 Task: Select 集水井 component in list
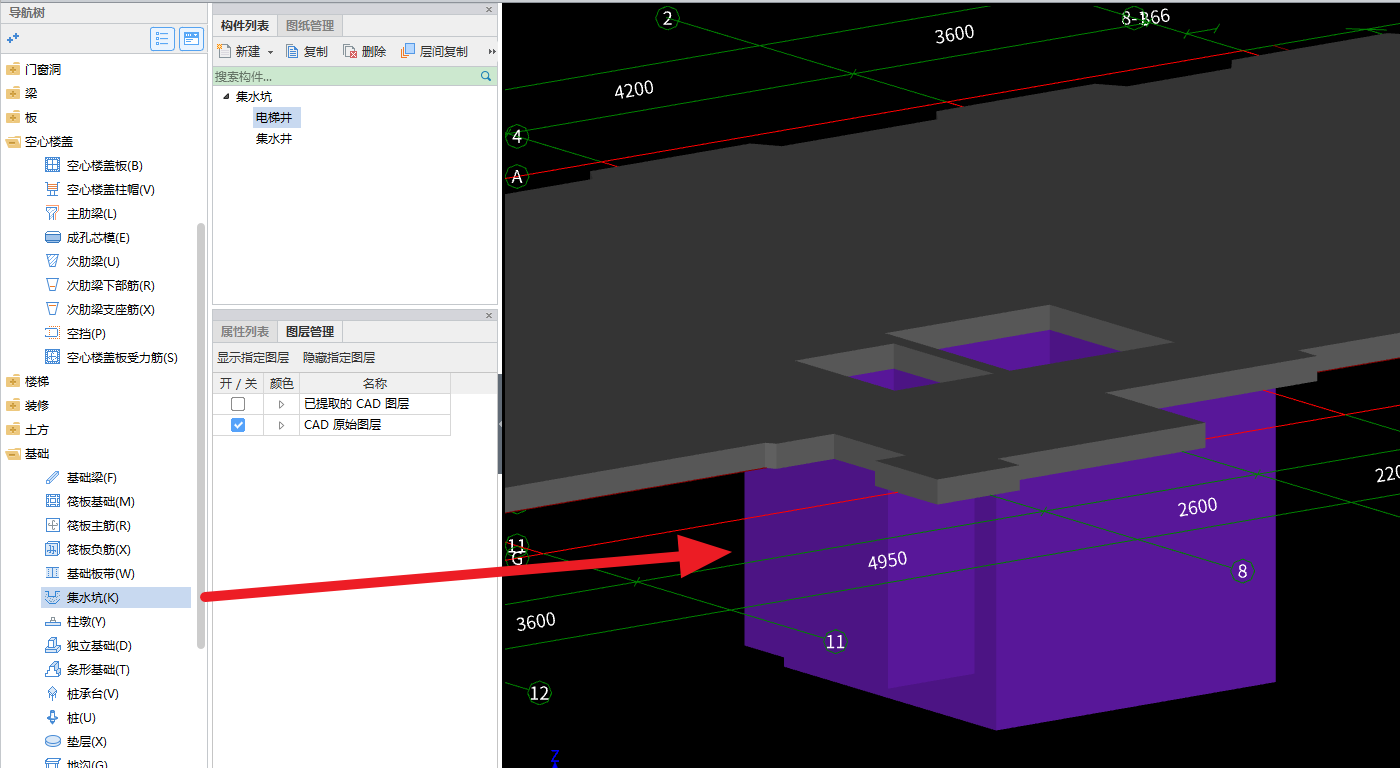coord(274,139)
